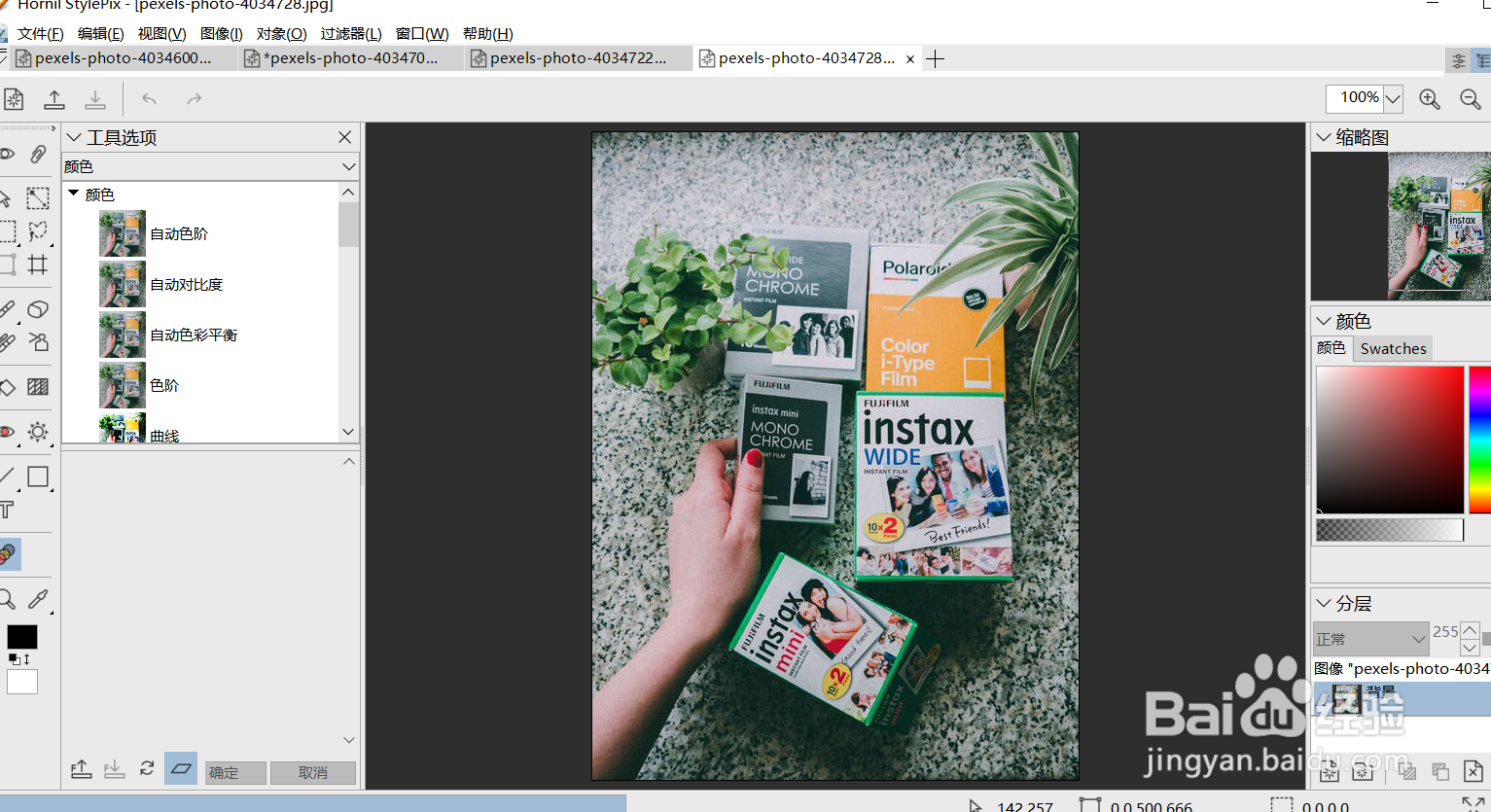Switch to the Swatches tab
Image resolution: width=1491 pixels, height=812 pixels.
pyautogui.click(x=1393, y=348)
